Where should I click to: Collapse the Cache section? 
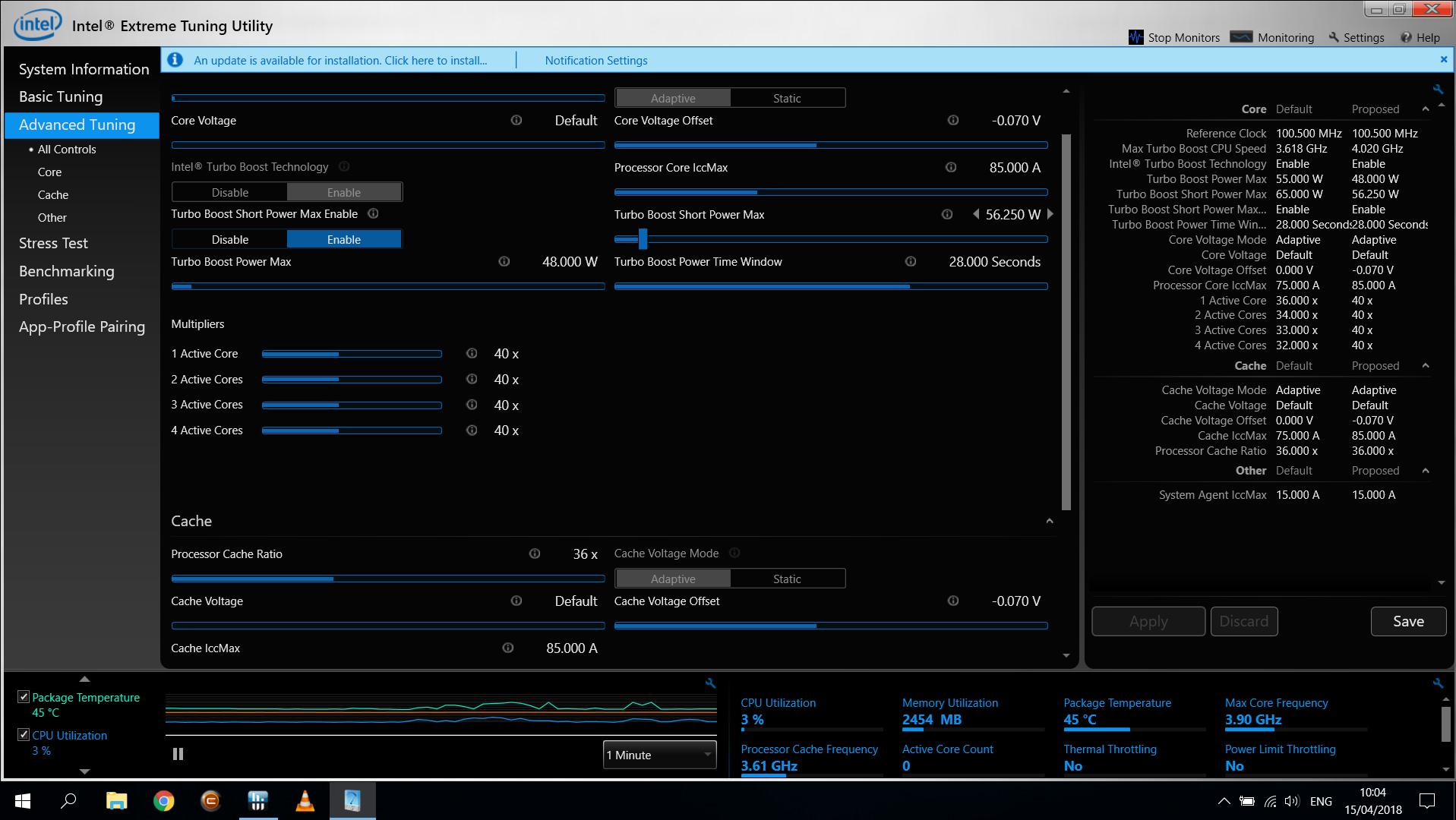[x=1049, y=521]
